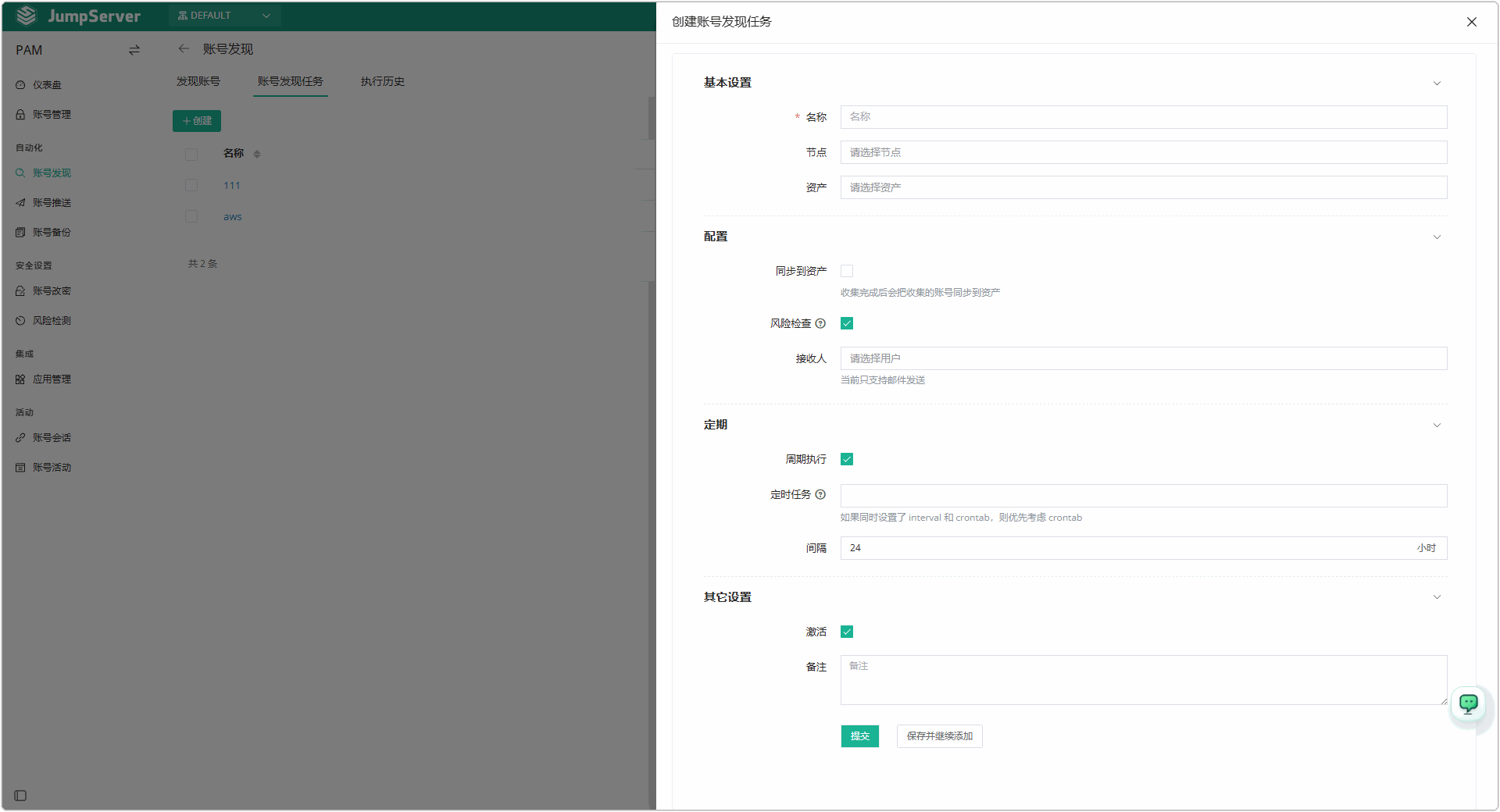
Task: Switch to the 执行历史 tab
Action: pyautogui.click(x=383, y=81)
